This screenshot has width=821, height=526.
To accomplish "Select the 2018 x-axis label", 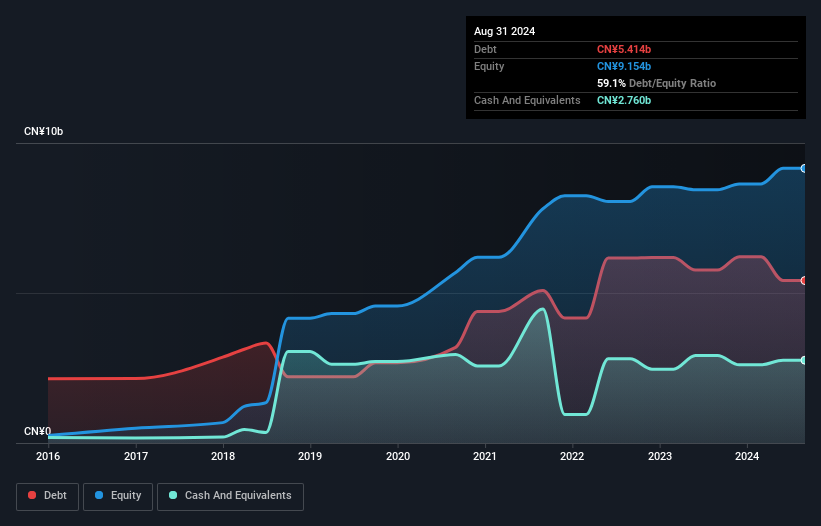I will coord(223,456).
